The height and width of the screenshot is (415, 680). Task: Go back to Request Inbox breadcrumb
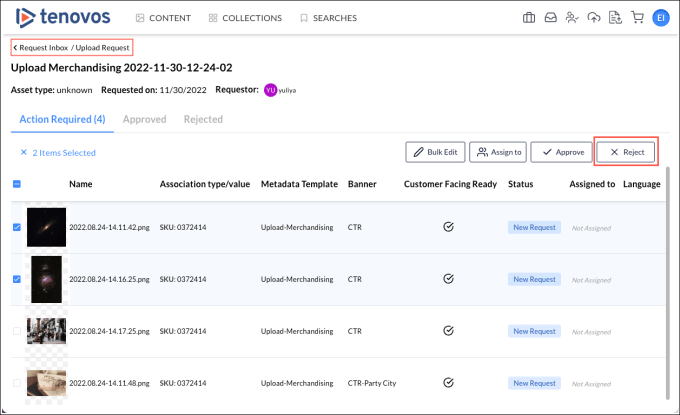tap(40, 48)
